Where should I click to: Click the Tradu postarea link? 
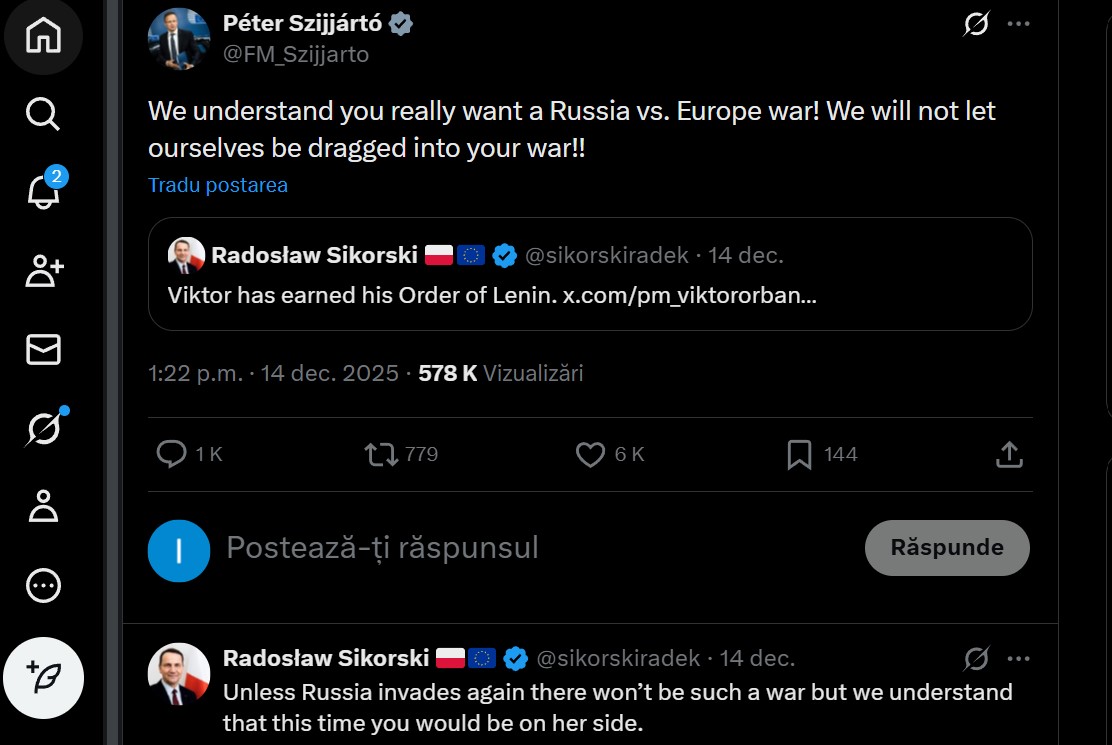click(218, 185)
